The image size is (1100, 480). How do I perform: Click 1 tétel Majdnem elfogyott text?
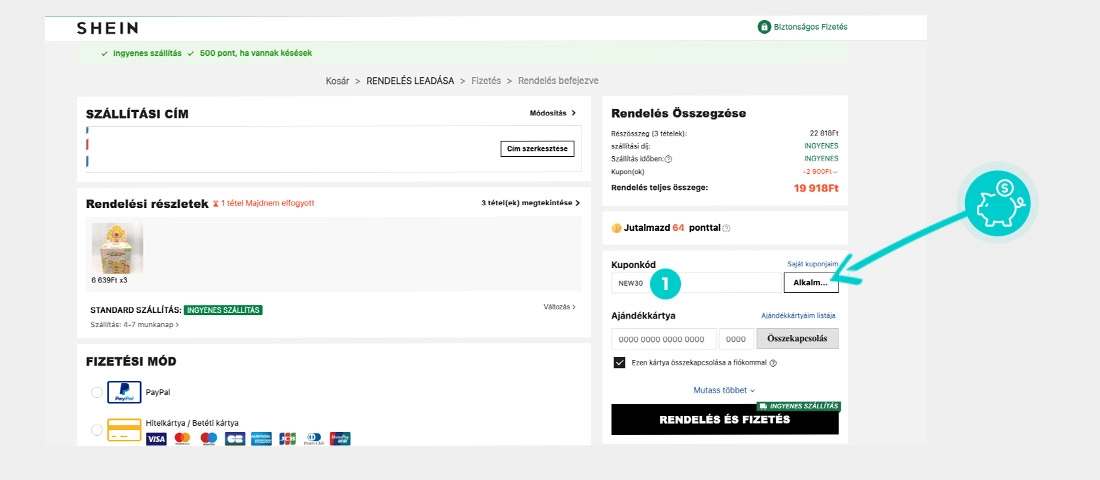[x=268, y=204]
